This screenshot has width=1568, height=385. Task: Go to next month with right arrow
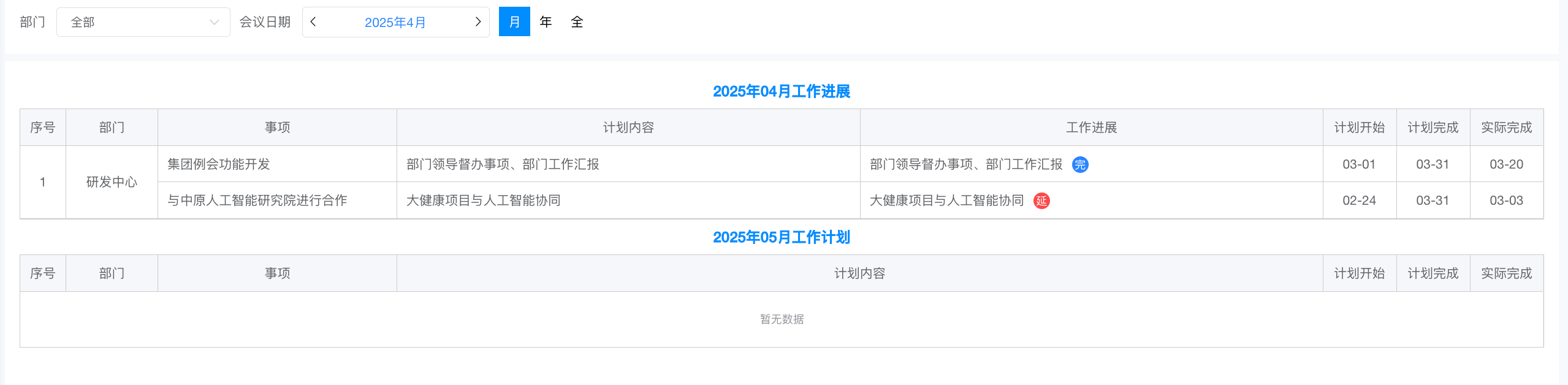tap(478, 22)
